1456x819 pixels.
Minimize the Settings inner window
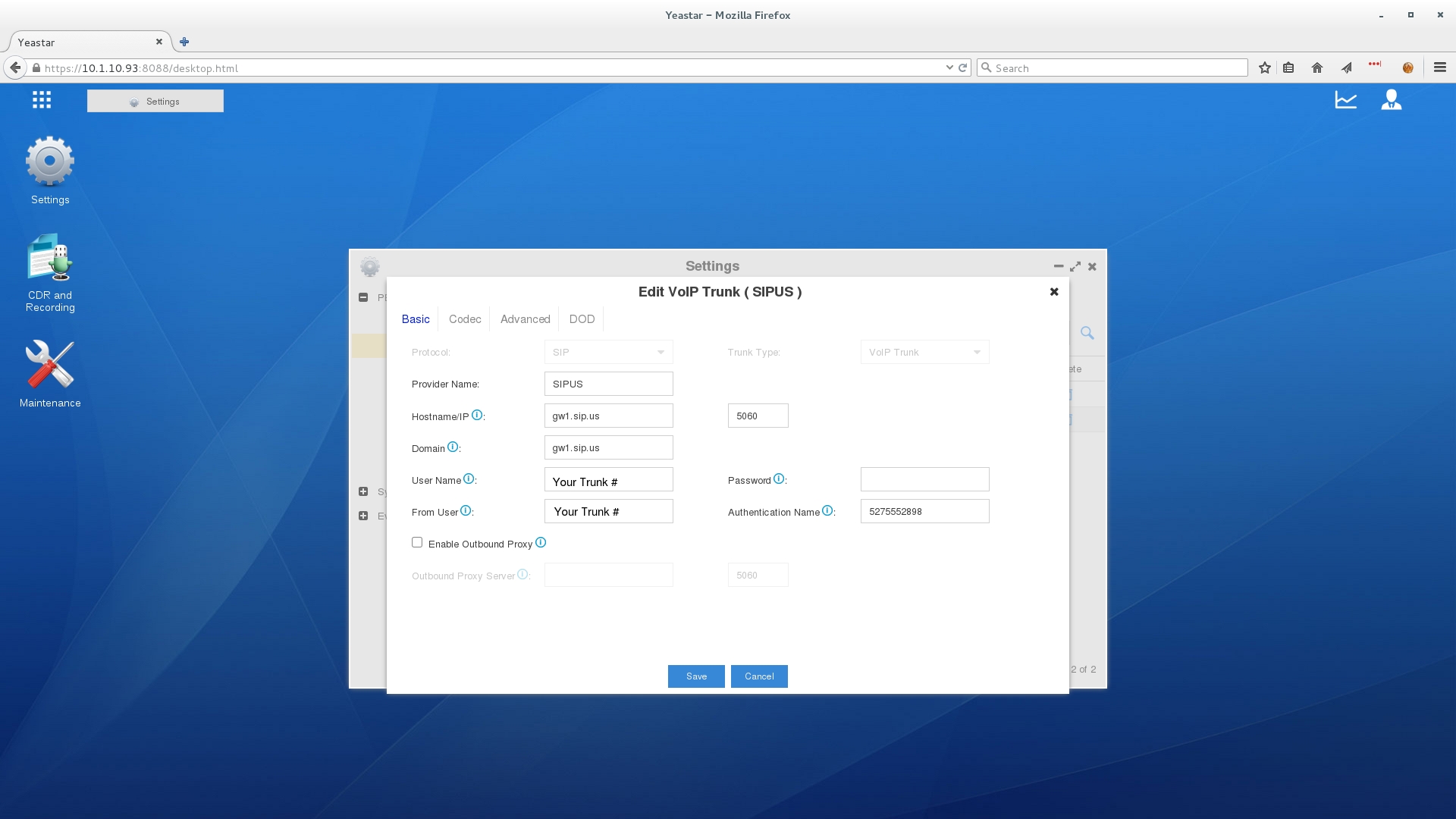click(x=1059, y=266)
